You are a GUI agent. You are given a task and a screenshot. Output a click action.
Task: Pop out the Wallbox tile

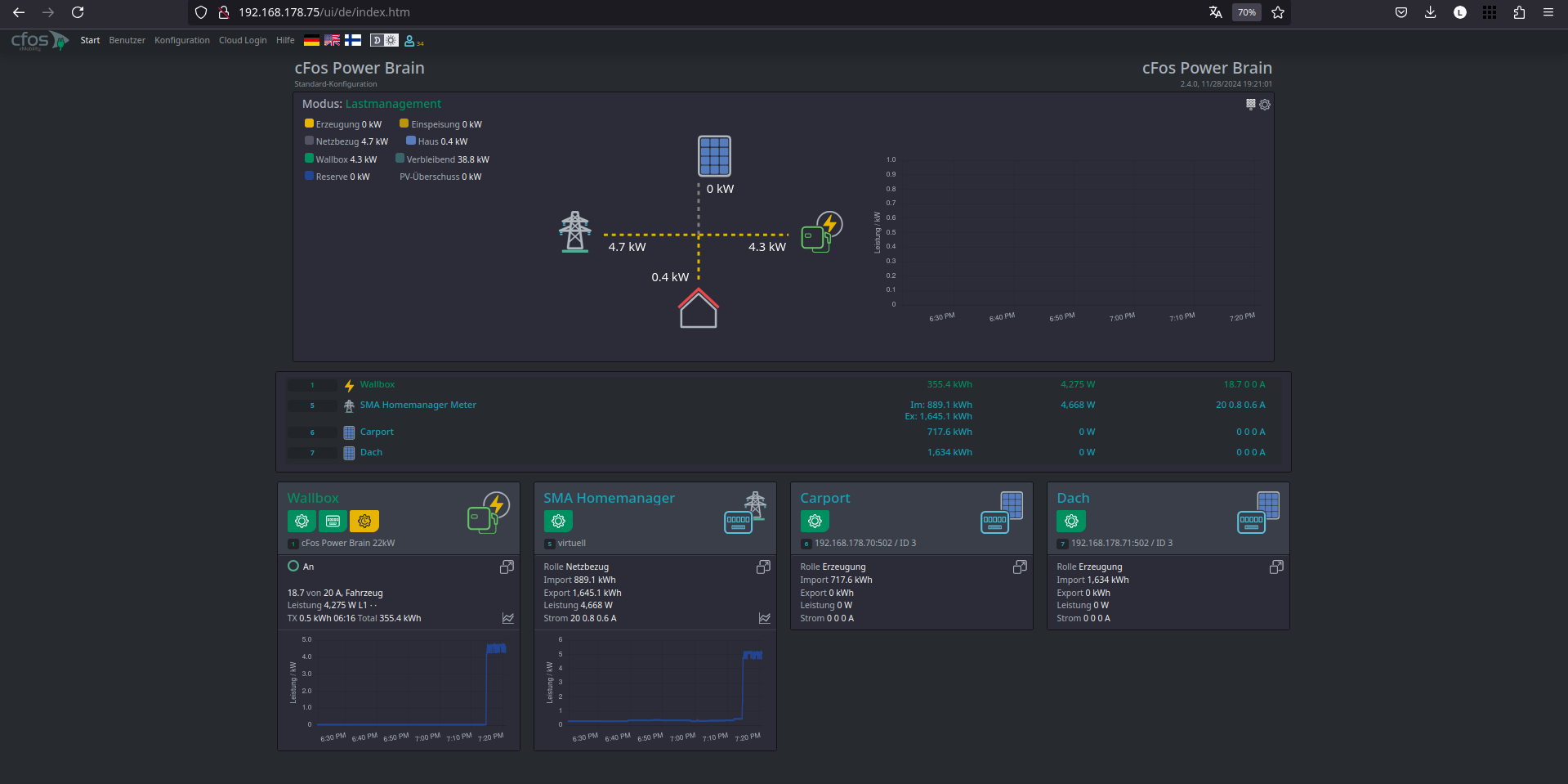(507, 567)
